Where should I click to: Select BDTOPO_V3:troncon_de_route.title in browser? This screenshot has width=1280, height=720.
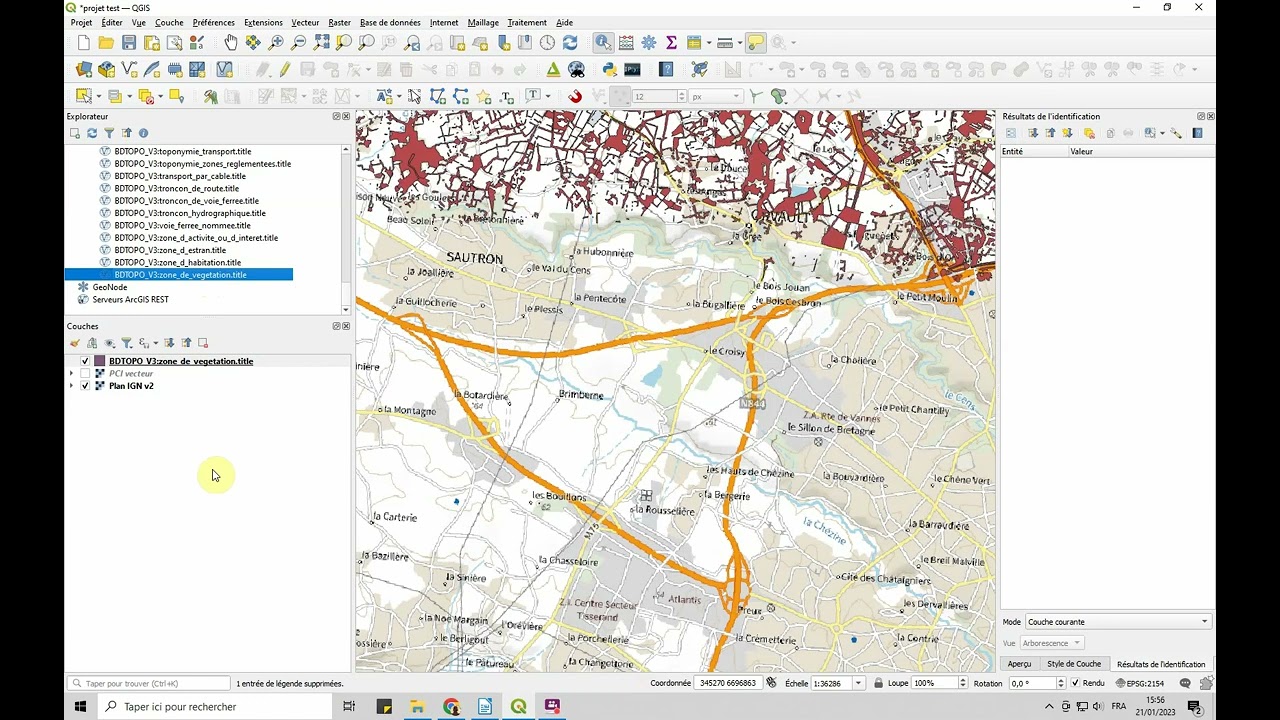coord(176,188)
